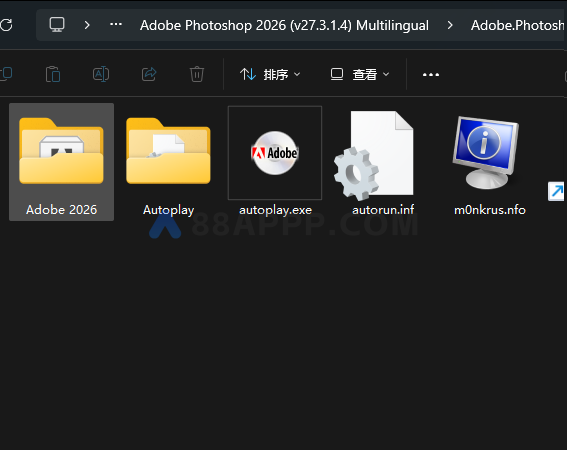Select the m0nkrus.nfo info monitor icon
This screenshot has height=450, width=567.
pos(486,152)
